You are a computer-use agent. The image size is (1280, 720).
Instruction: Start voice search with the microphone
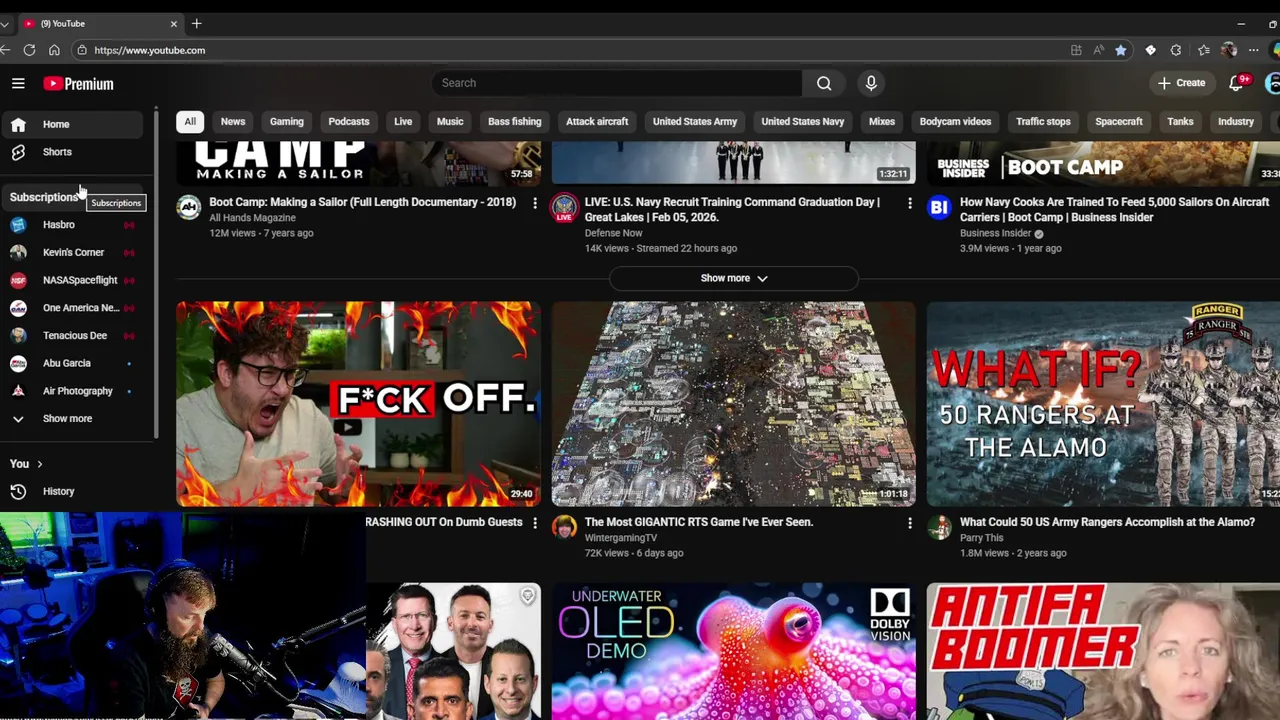(871, 83)
